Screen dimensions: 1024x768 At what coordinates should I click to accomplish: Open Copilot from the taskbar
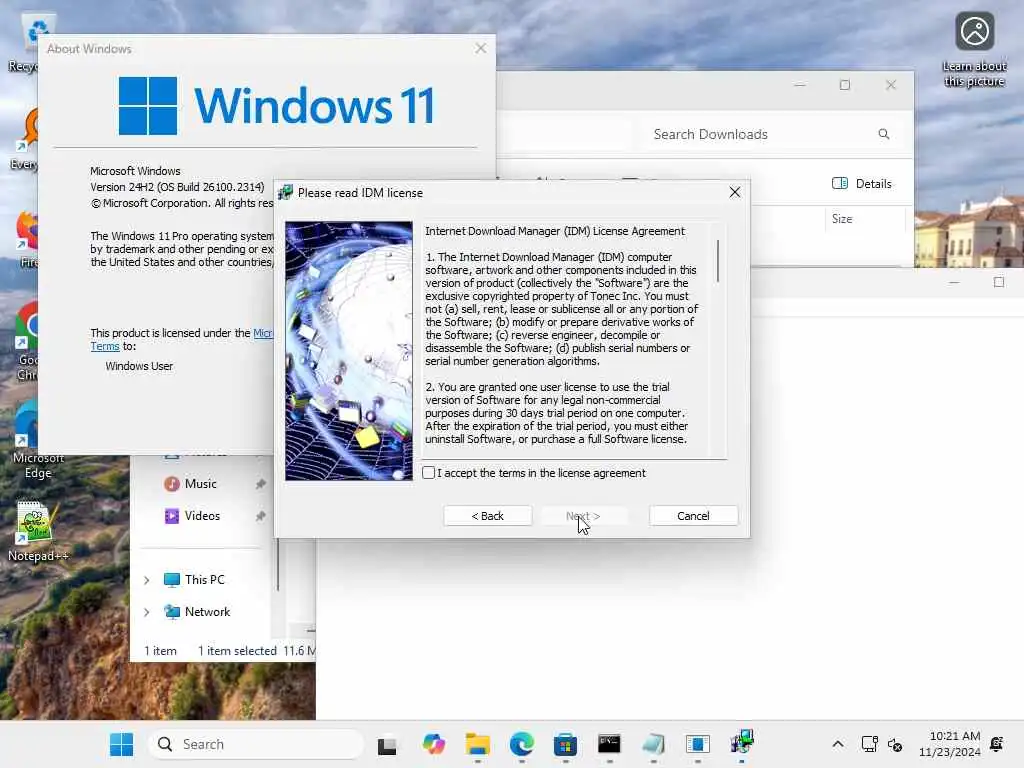(433, 744)
